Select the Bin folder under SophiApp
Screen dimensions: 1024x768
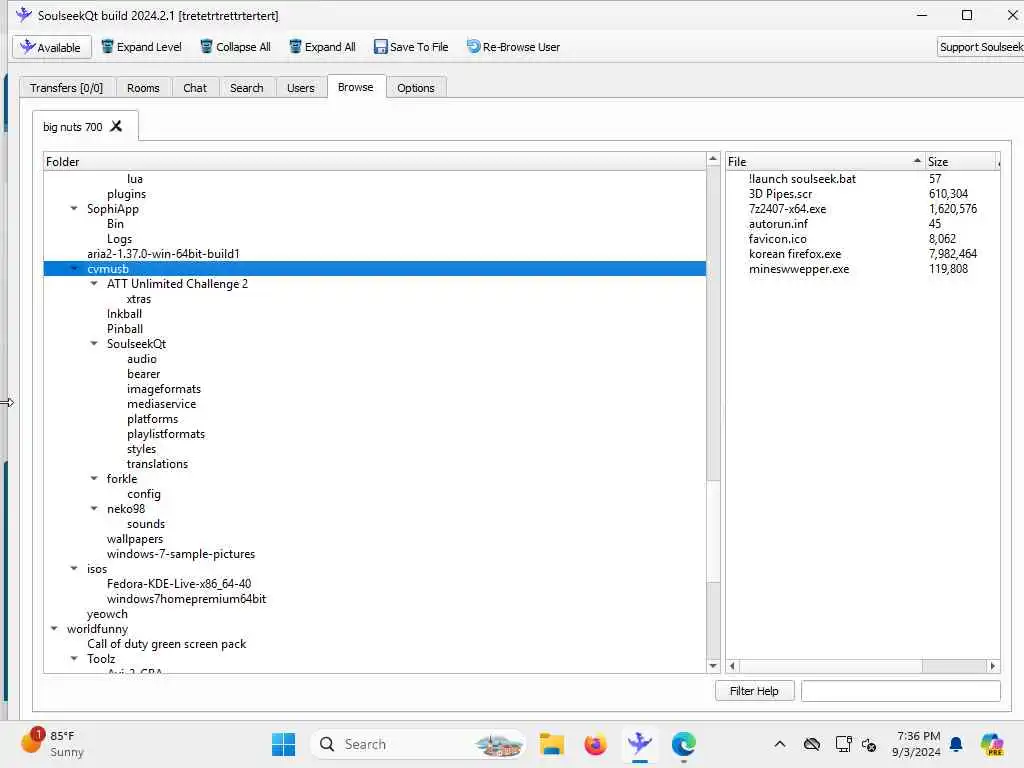pyautogui.click(x=115, y=224)
